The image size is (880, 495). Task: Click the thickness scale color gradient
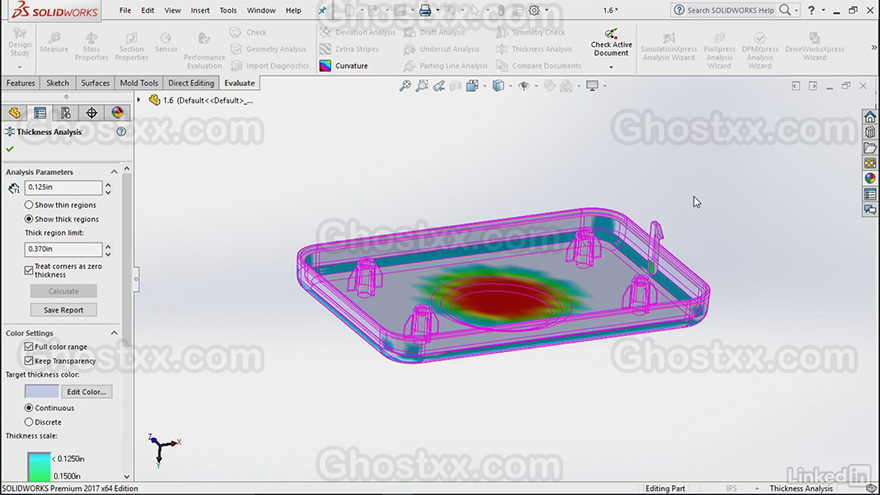click(39, 467)
